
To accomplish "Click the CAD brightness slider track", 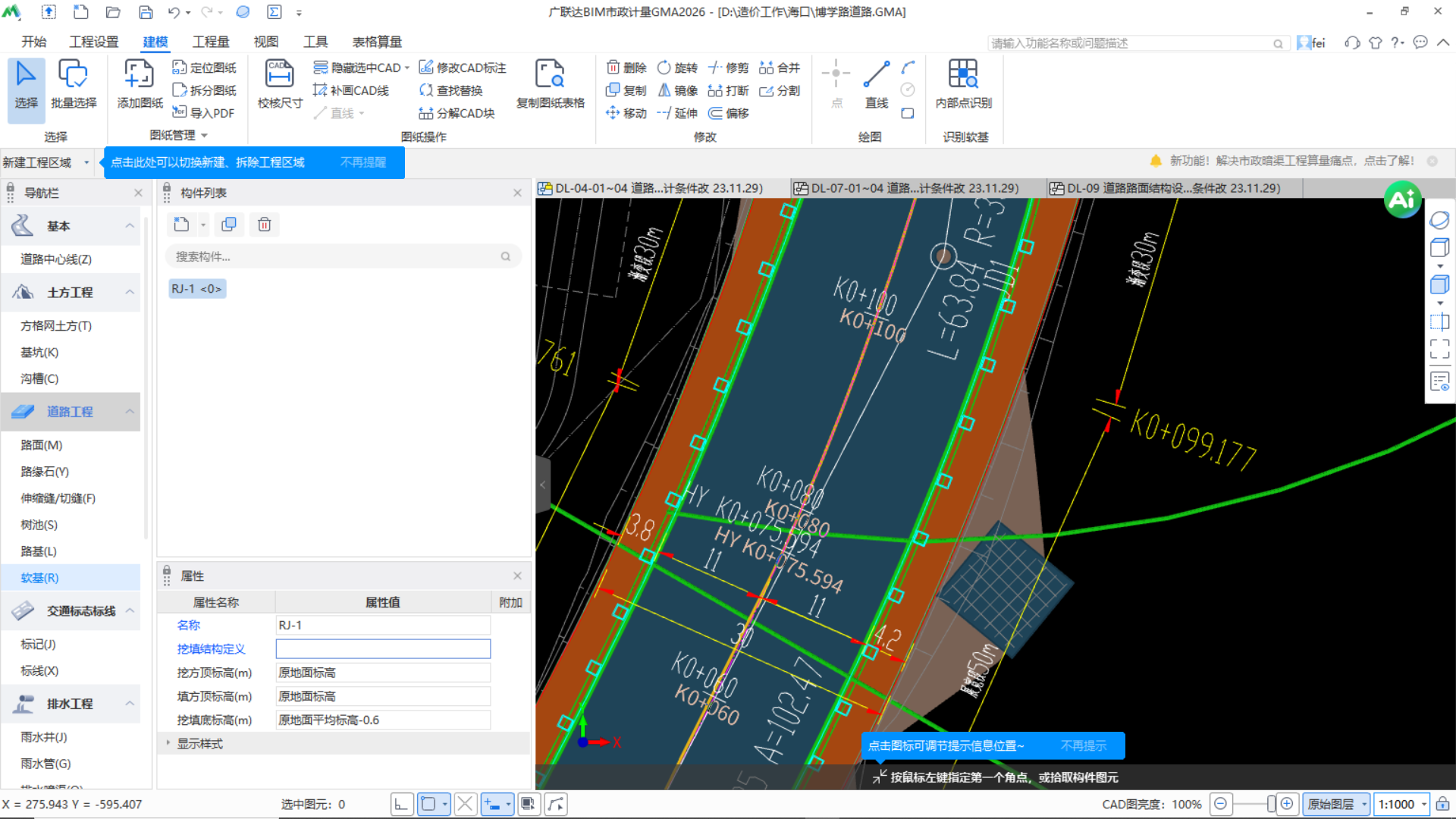I will (1251, 804).
